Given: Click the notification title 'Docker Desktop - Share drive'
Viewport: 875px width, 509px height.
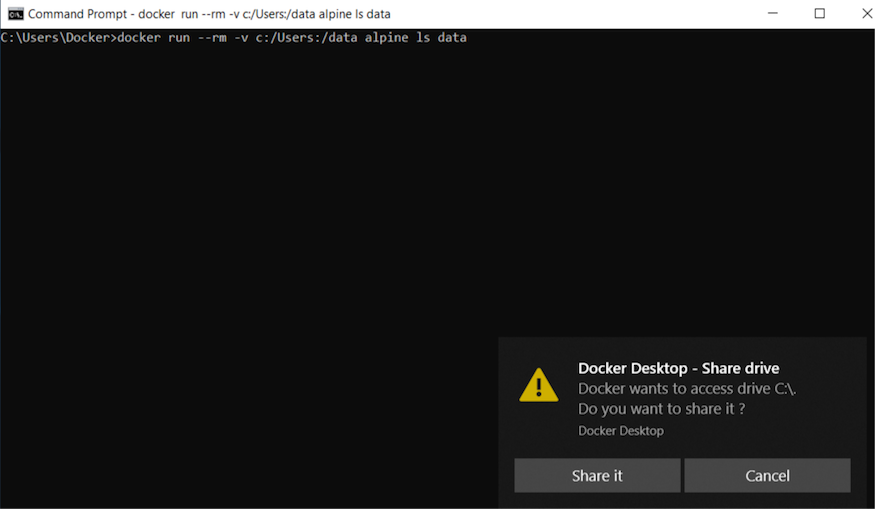Looking at the screenshot, I should [678, 368].
